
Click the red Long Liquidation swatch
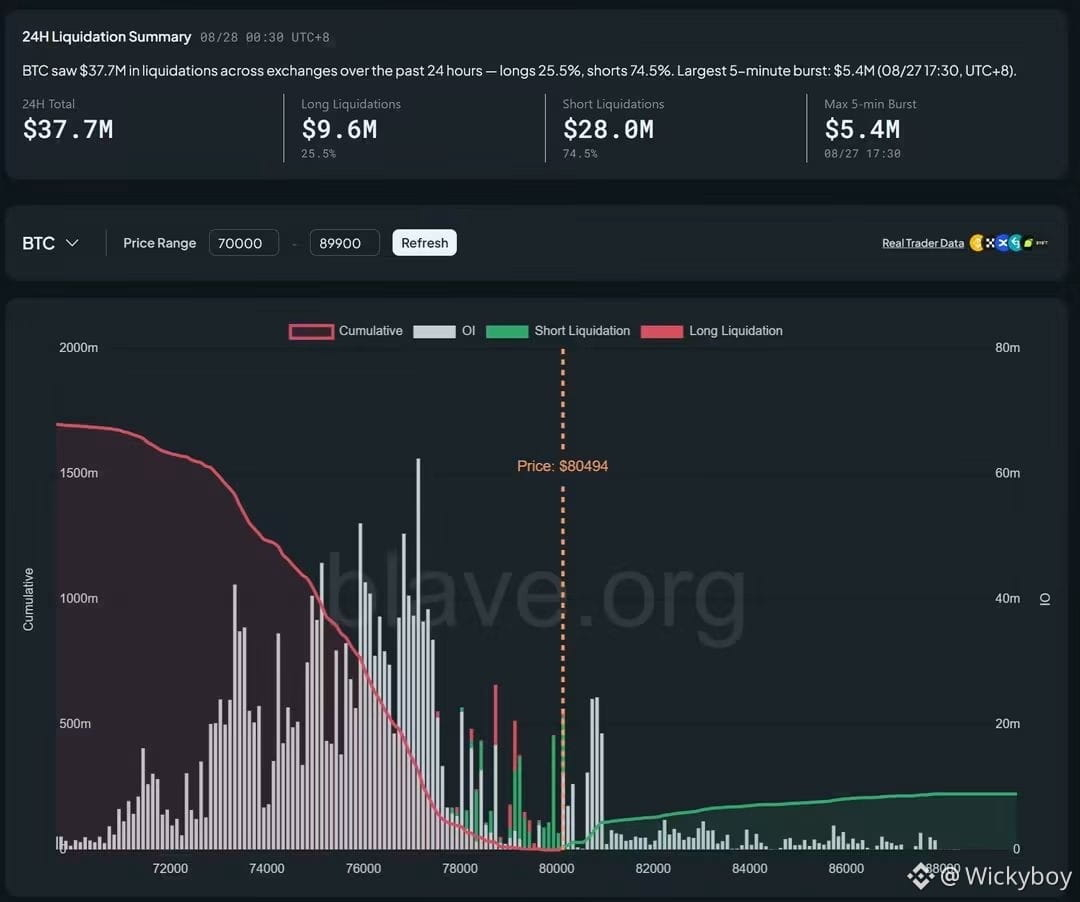point(662,332)
